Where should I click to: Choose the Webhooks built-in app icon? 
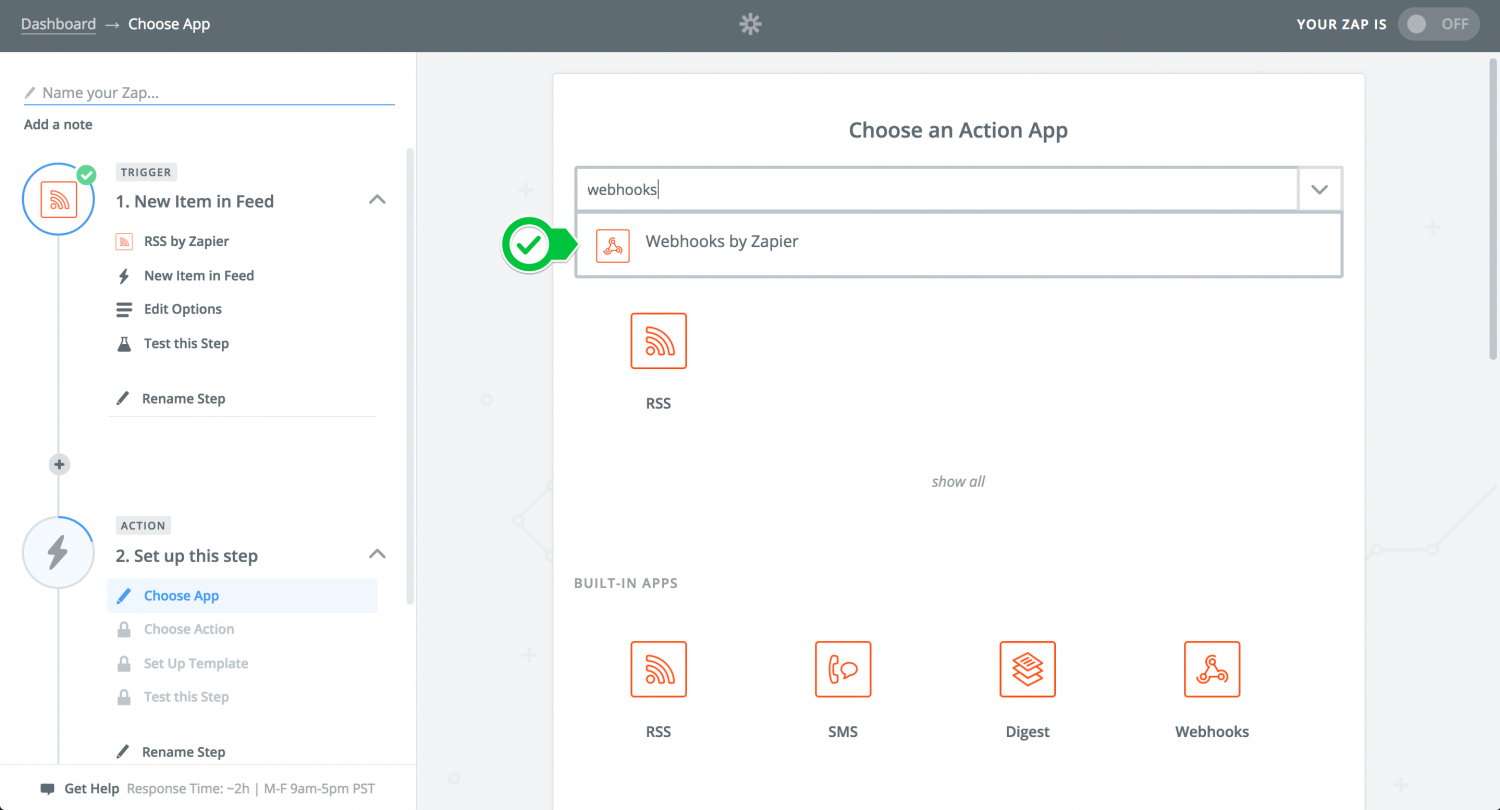point(1212,669)
